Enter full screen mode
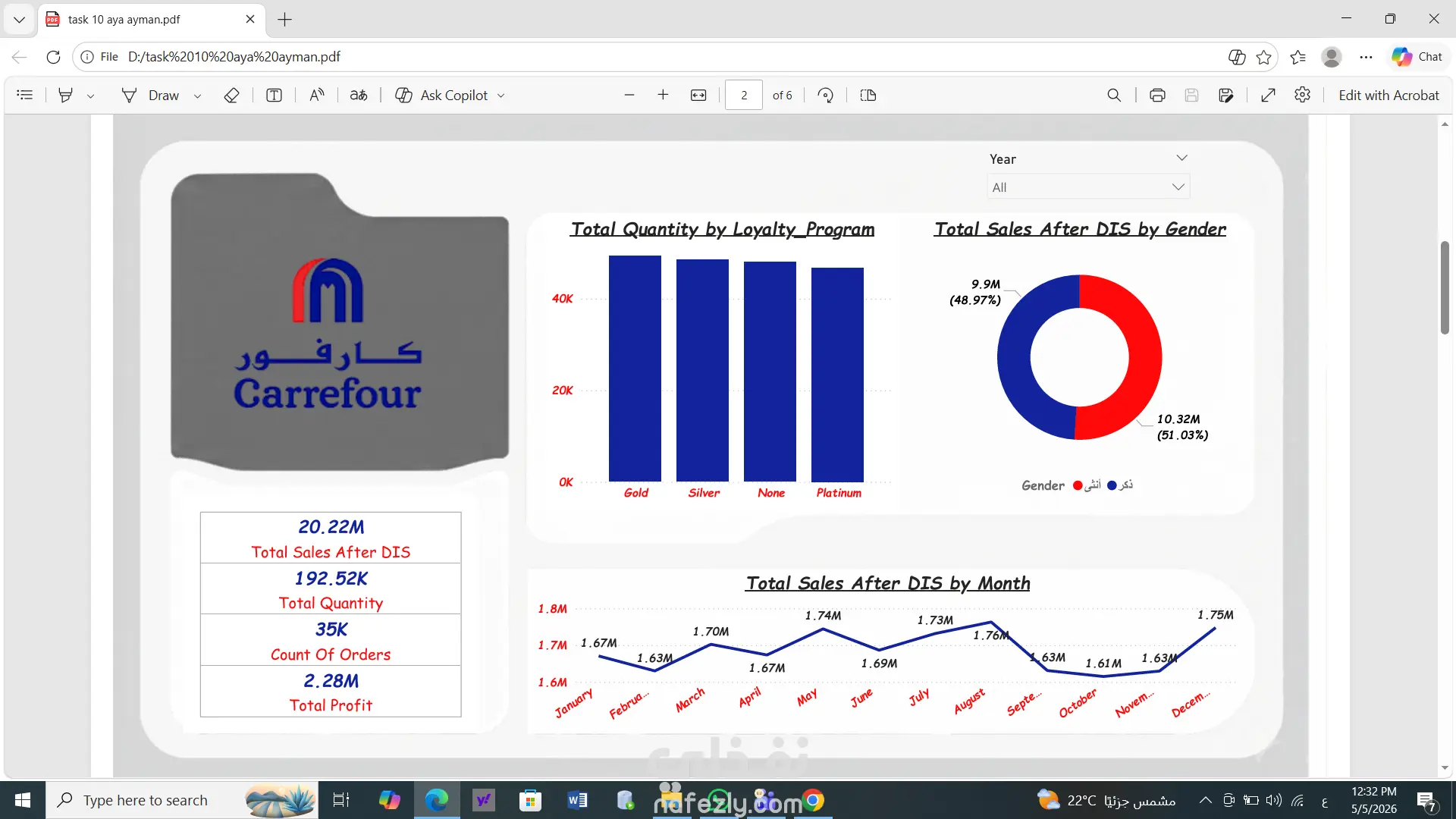This screenshot has width=1456, height=819. coord(1268,95)
